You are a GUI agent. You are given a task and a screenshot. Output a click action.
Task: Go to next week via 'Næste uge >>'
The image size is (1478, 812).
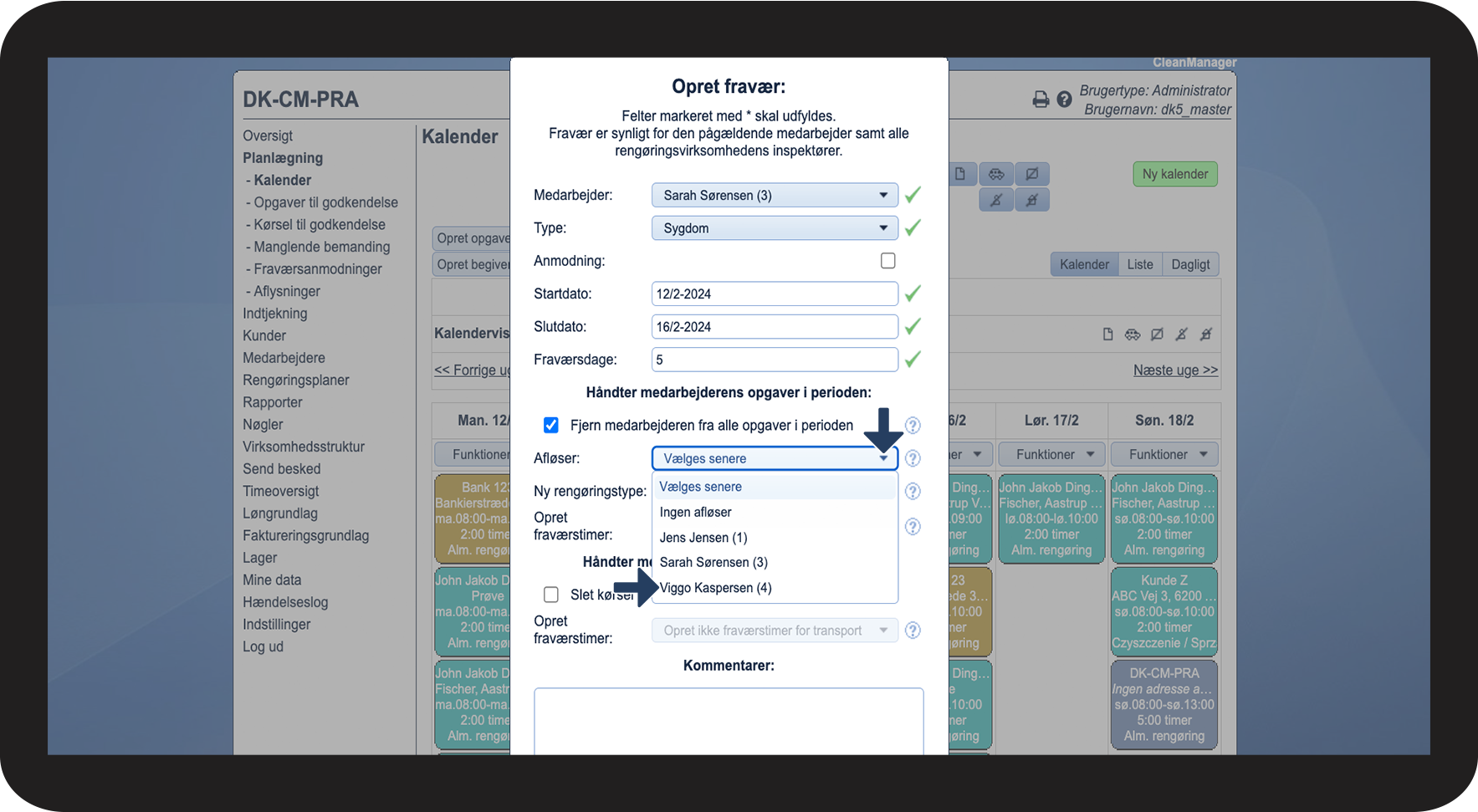point(1175,370)
